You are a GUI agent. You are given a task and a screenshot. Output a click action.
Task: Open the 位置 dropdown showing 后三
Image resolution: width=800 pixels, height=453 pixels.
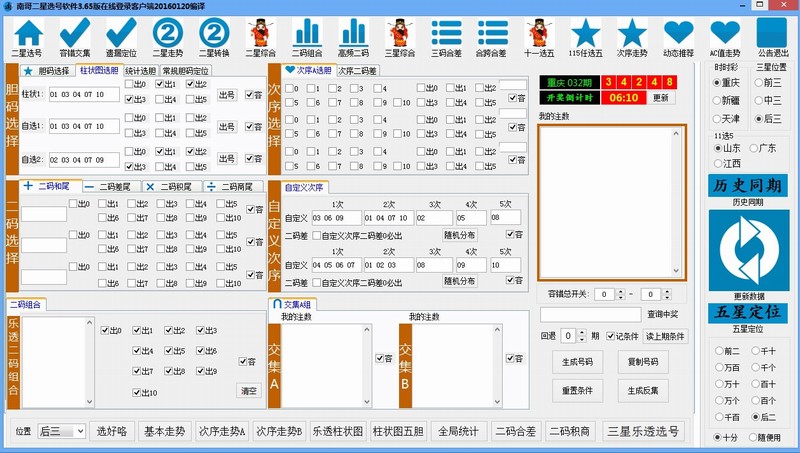(x=62, y=432)
